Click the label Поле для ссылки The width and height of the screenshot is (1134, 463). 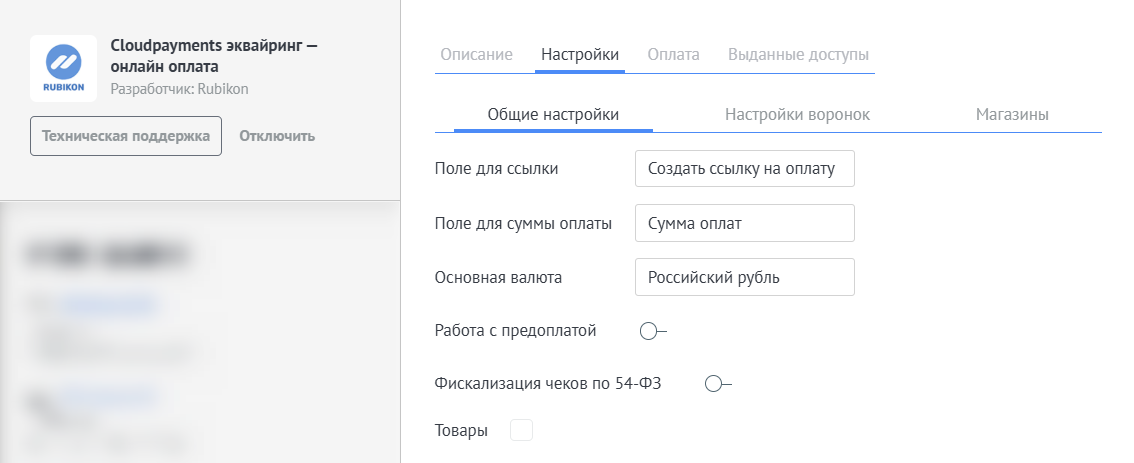496,169
